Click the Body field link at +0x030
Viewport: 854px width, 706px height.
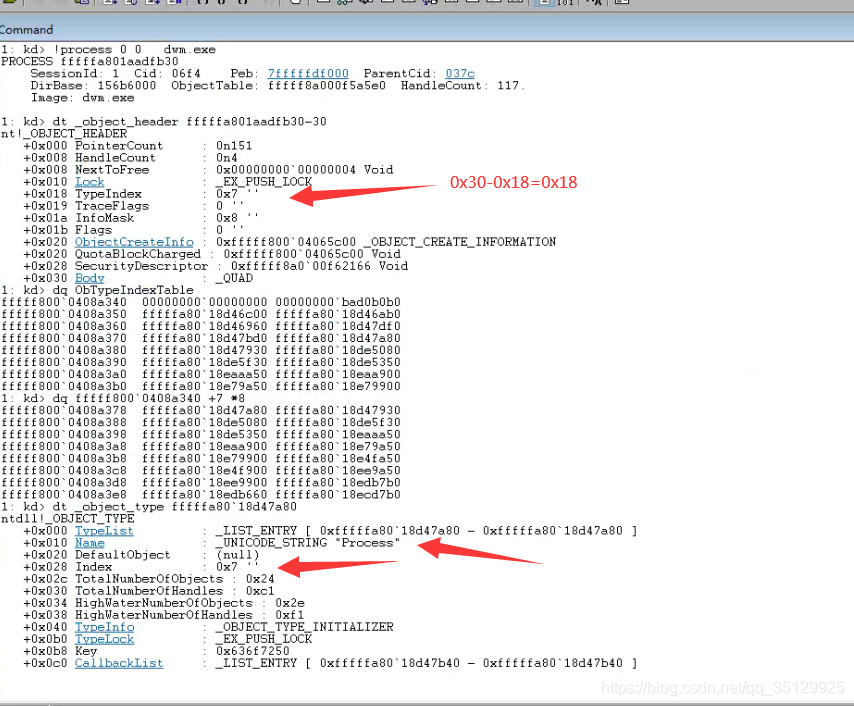pos(89,278)
